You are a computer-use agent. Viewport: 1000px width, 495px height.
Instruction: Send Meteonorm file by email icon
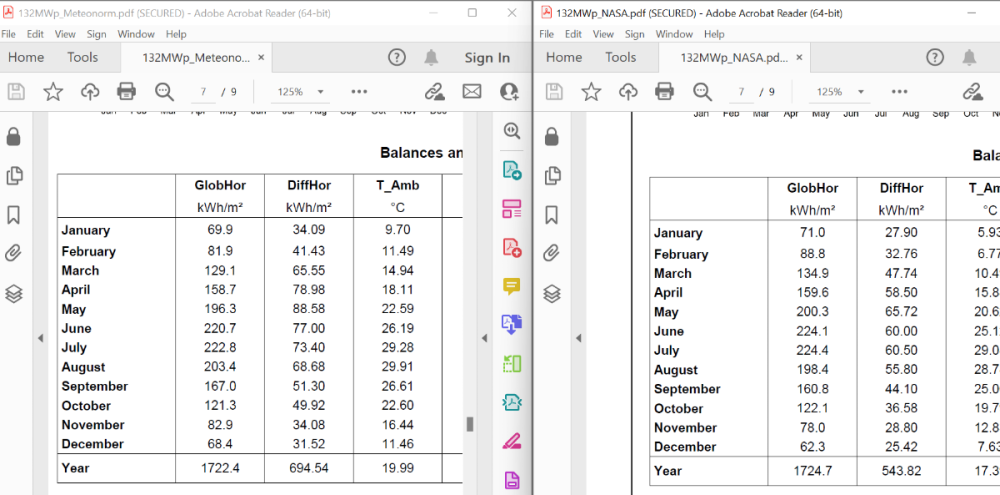[x=472, y=92]
